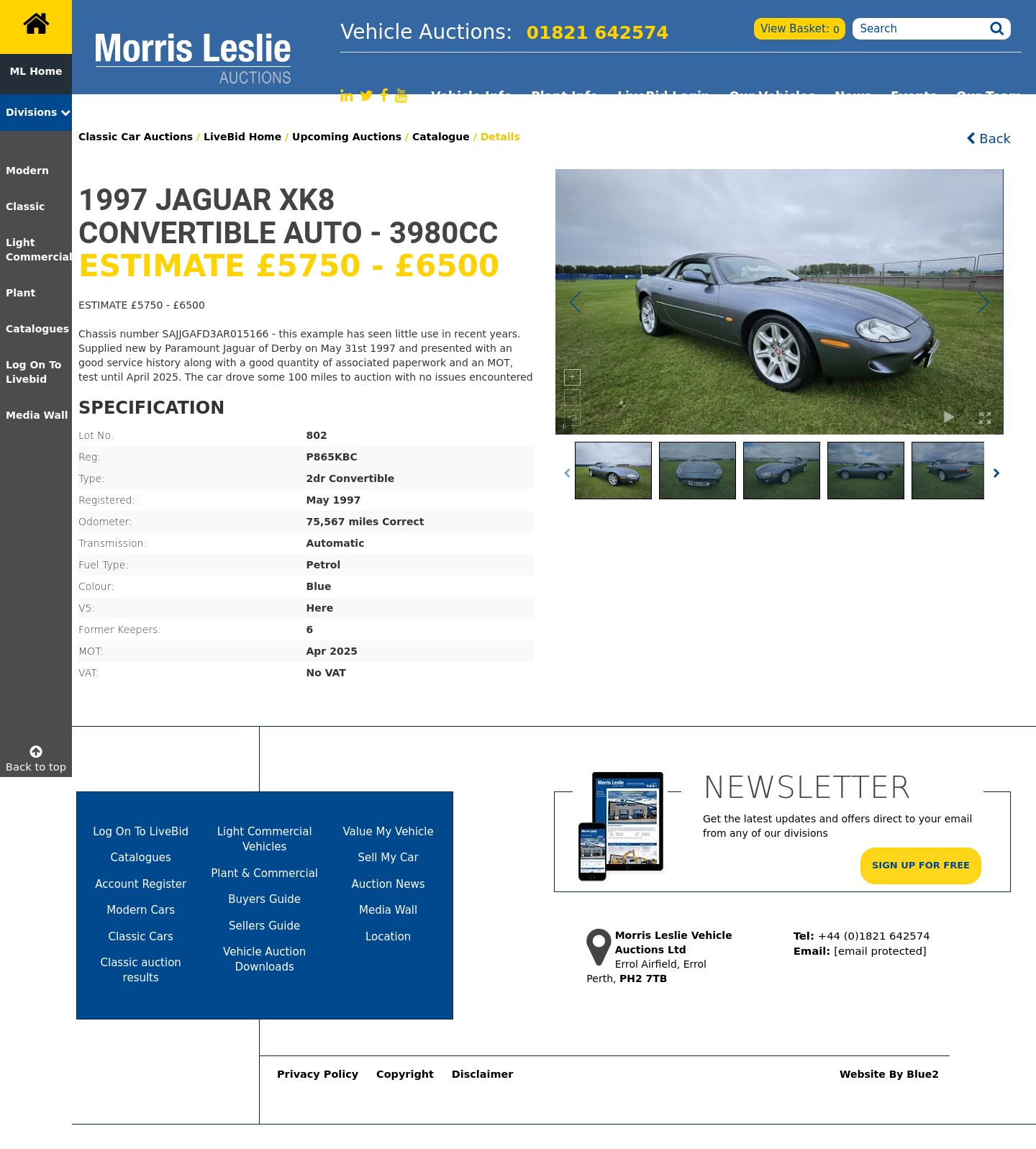Screen dimensions: 1036x1149
Task: Zoom in on the car photo
Action: [572, 377]
